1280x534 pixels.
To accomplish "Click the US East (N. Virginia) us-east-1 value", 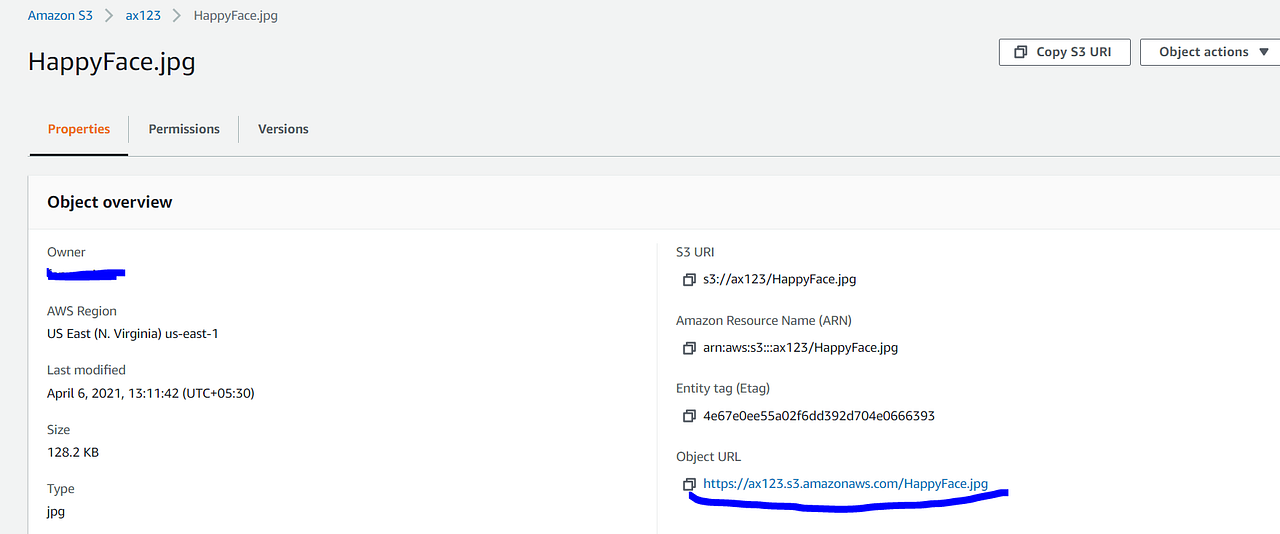I will [x=133, y=334].
